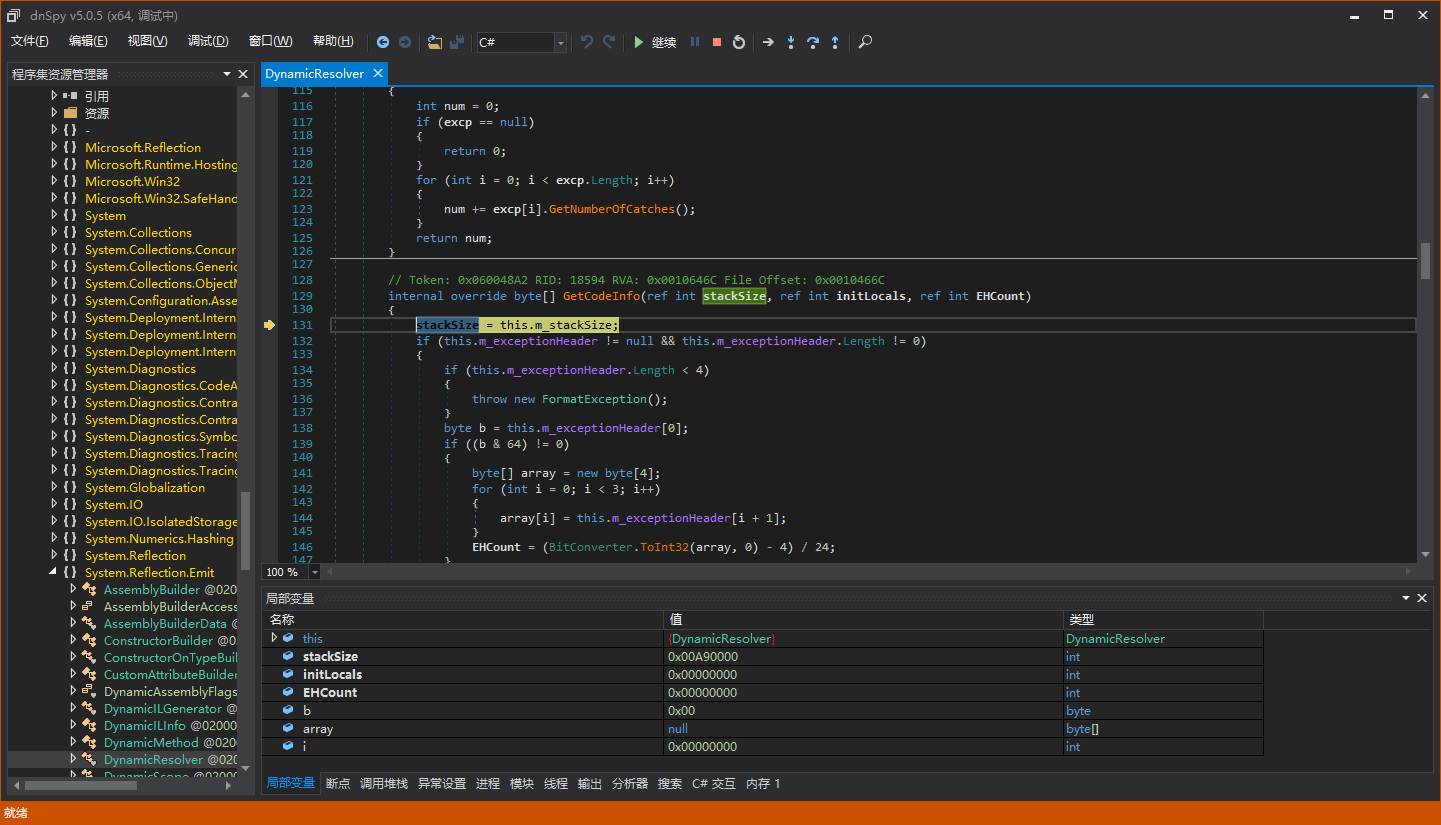The width and height of the screenshot is (1441, 825).
Task: Expand the 'this' variable in locals
Action: pos(275,638)
